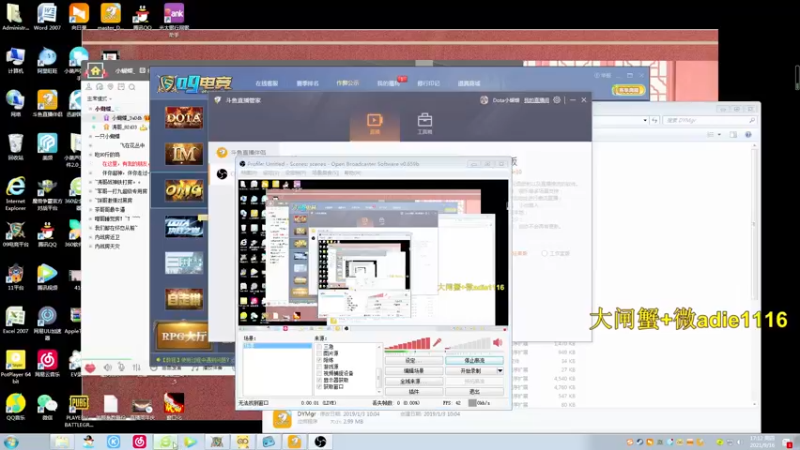Open the OMG game tile in 09电竞
The width and height of the screenshot is (800, 450).
pos(184,190)
